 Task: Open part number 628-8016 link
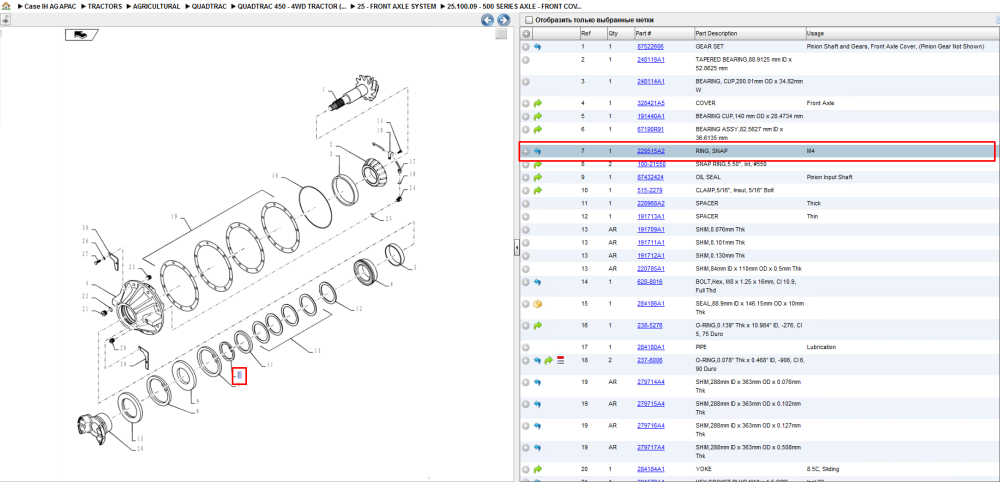[x=649, y=282]
